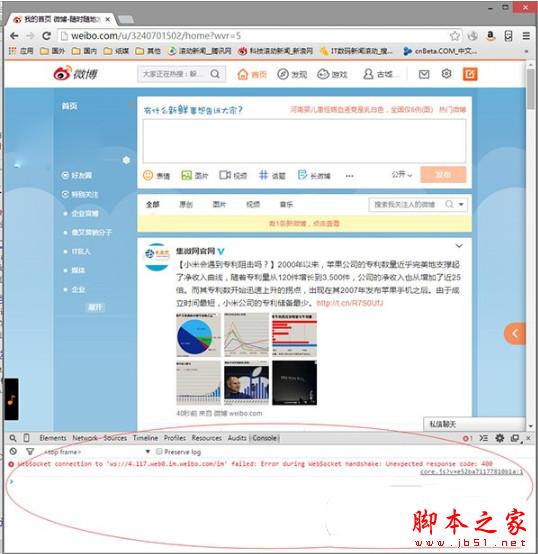Add a video with the camera icon
Viewport: 538px width, 554px height.
click(x=225, y=175)
